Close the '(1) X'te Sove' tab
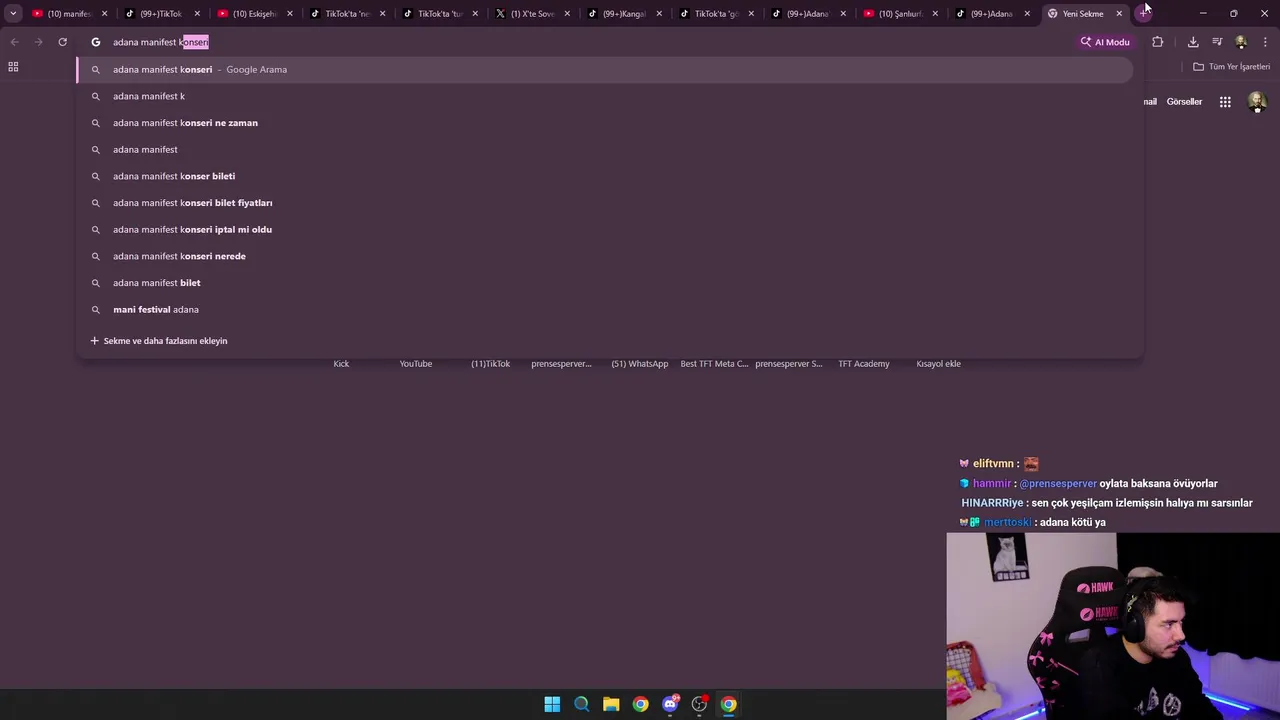This screenshot has height=720, width=1280. click(x=567, y=14)
